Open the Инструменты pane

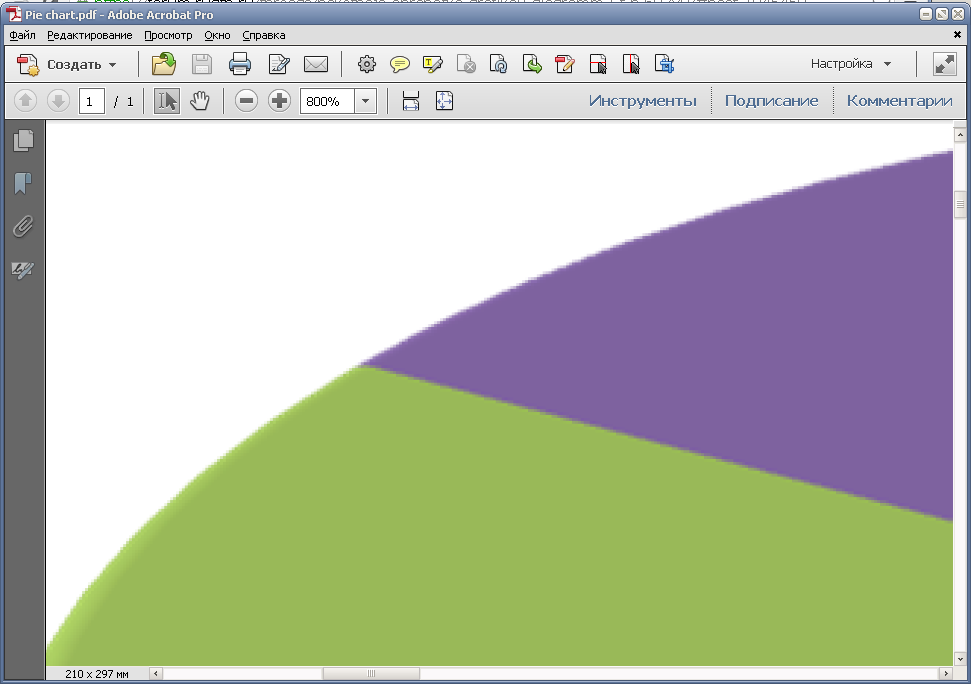(642, 101)
